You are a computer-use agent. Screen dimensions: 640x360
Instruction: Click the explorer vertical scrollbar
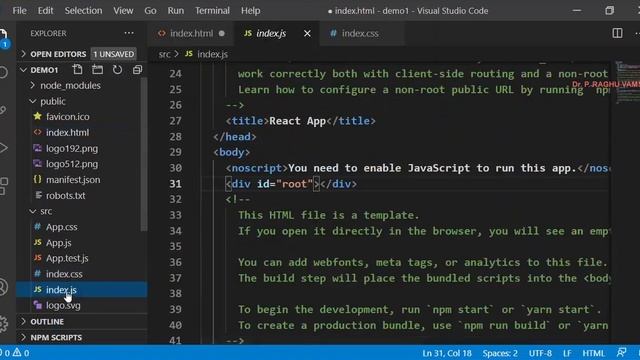coord(144,155)
